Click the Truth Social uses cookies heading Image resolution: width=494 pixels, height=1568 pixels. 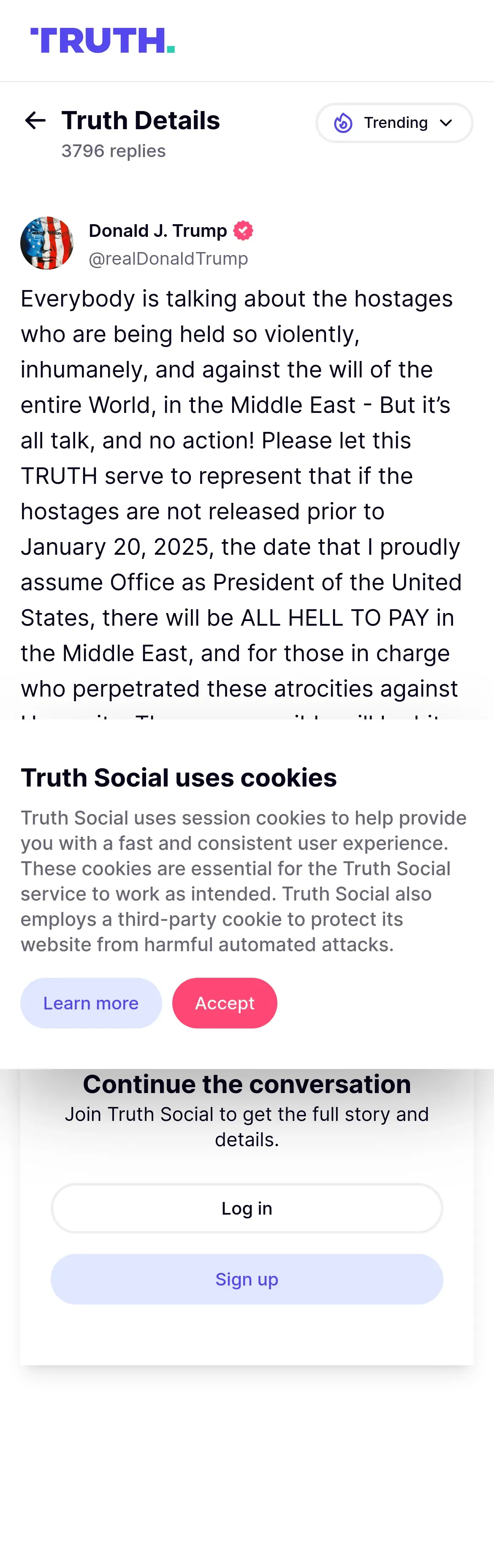[179, 777]
